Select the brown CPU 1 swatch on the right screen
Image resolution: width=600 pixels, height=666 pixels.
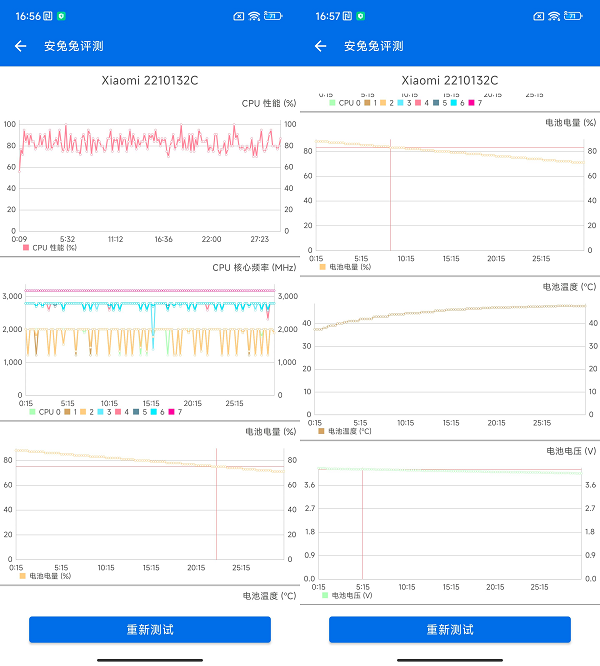[367, 103]
